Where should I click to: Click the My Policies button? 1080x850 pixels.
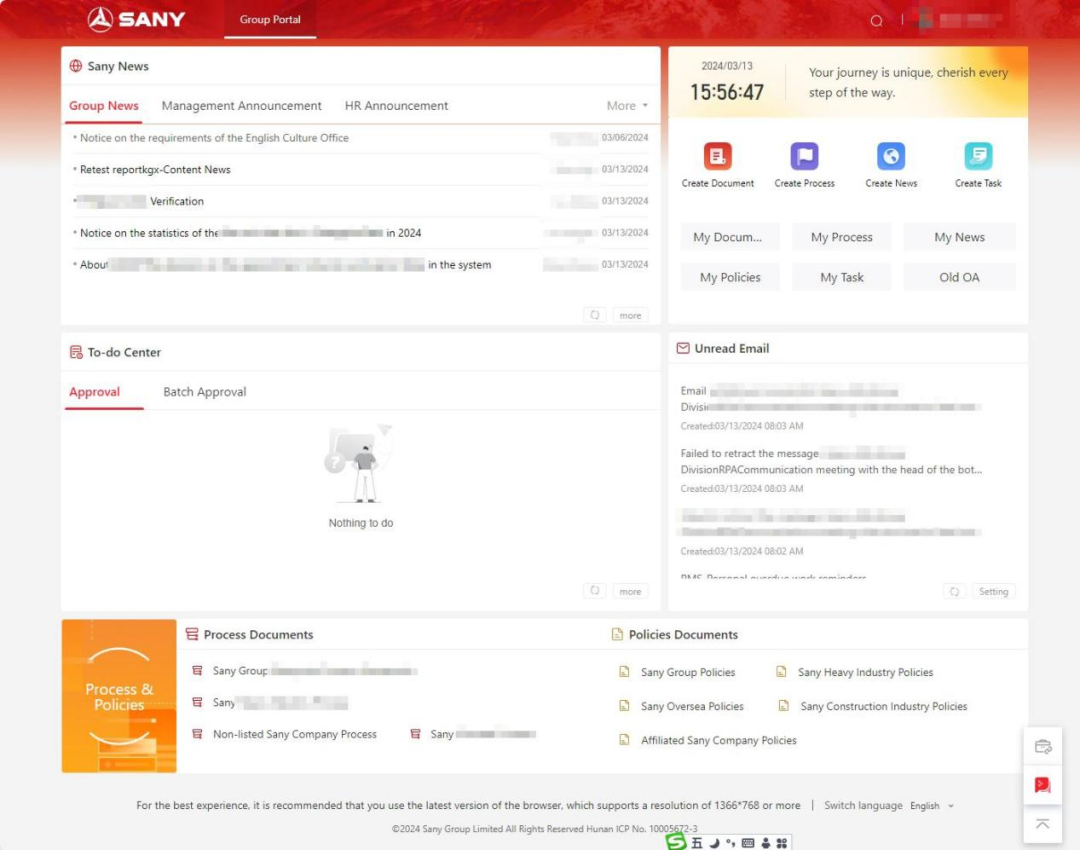tap(730, 277)
